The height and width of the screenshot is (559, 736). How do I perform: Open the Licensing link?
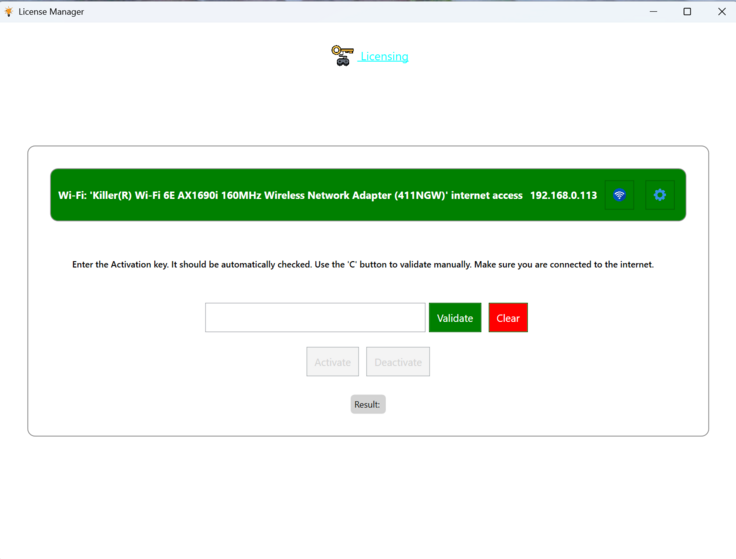click(384, 57)
